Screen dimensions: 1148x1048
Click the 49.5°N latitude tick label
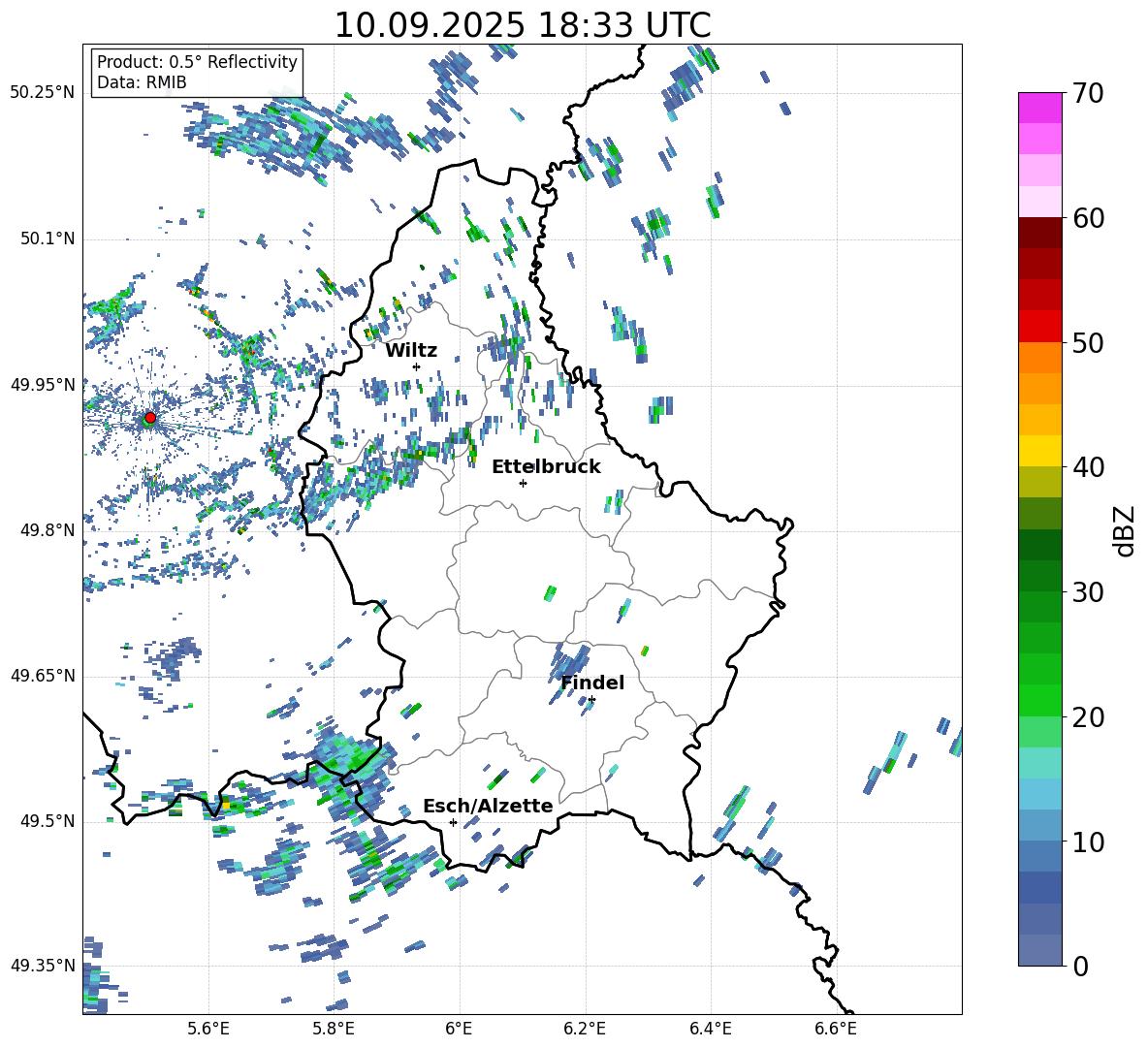[x=47, y=822]
